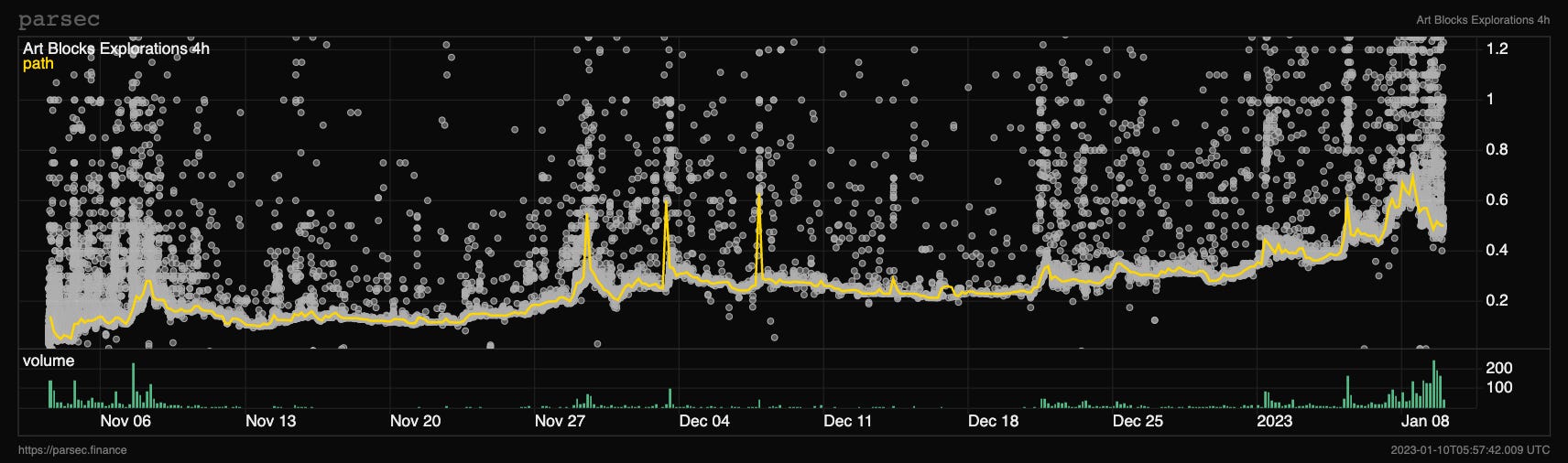
Task: Click the 'Nov 13' date axis label
Action: coord(271,421)
